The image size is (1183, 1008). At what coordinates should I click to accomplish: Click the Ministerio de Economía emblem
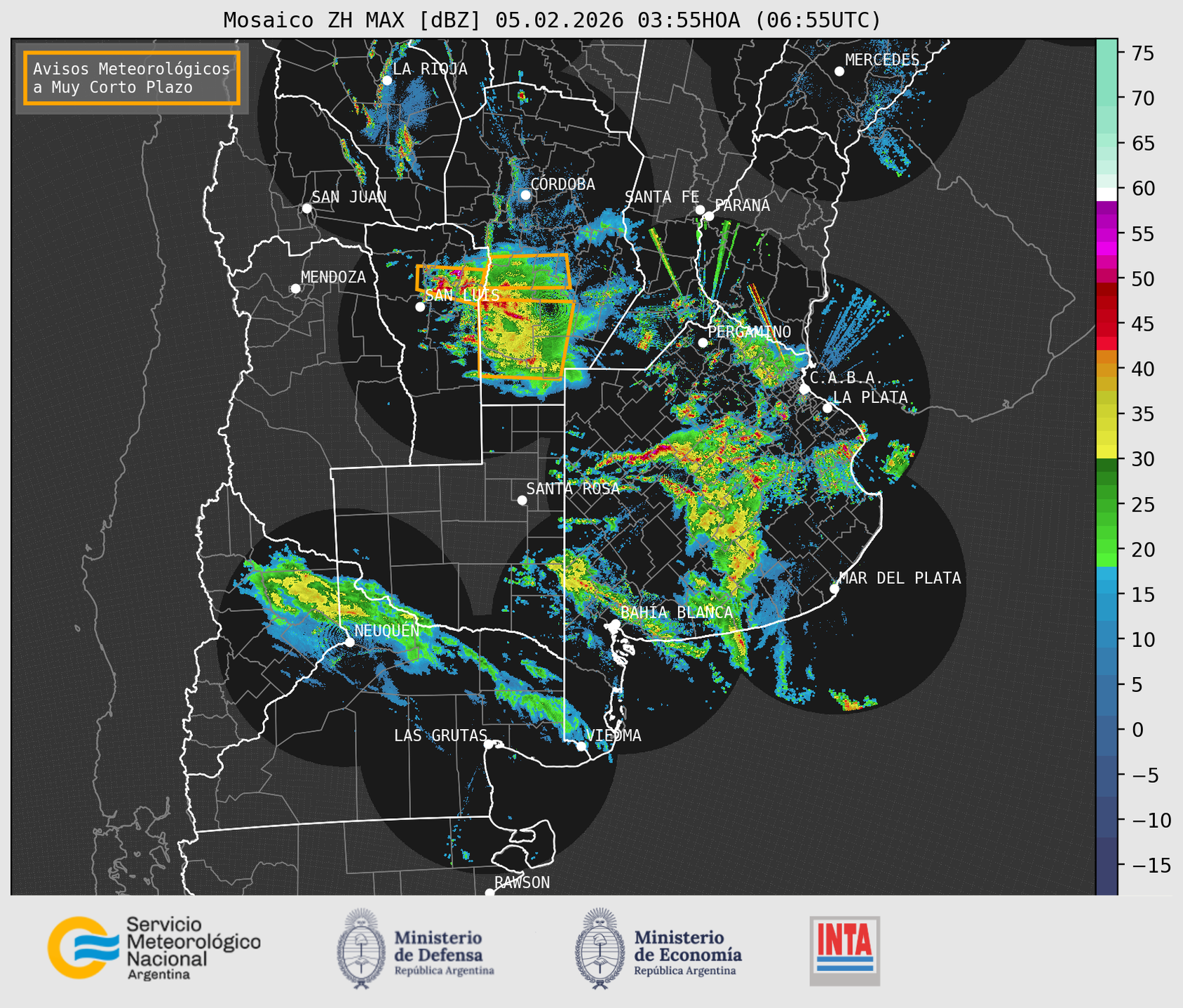pos(599,948)
